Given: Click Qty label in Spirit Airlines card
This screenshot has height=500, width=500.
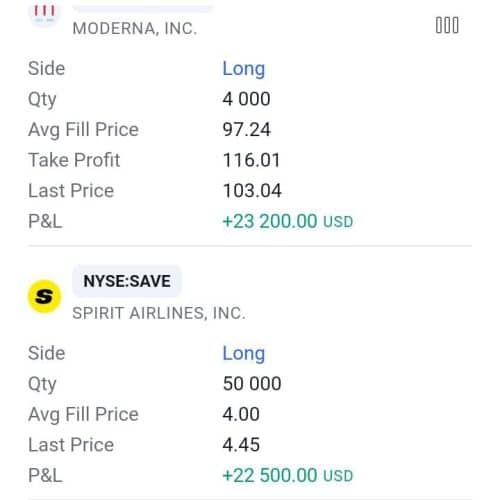Looking at the screenshot, I should [x=42, y=384].
